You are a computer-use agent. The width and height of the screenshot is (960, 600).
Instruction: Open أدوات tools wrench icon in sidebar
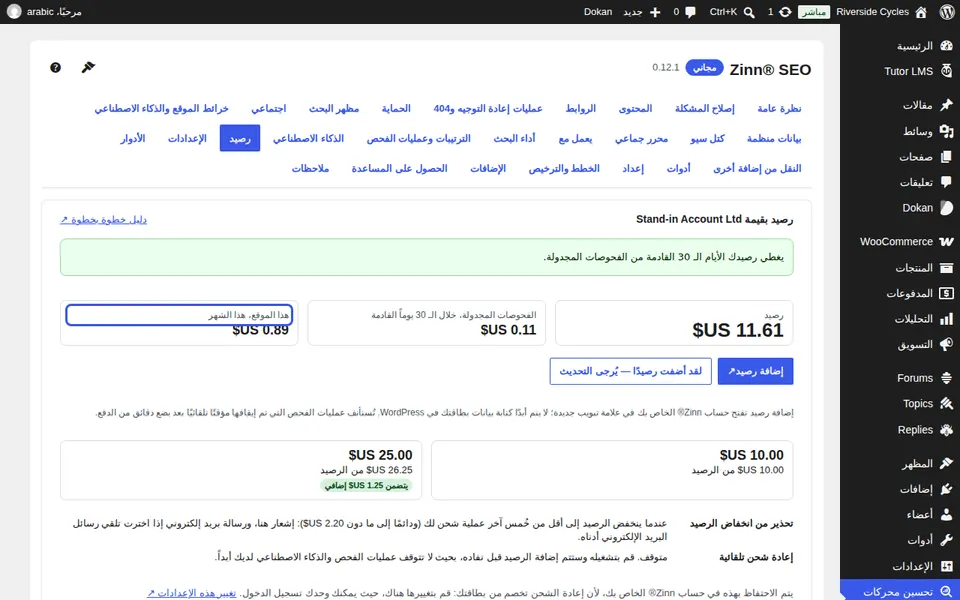point(947,541)
